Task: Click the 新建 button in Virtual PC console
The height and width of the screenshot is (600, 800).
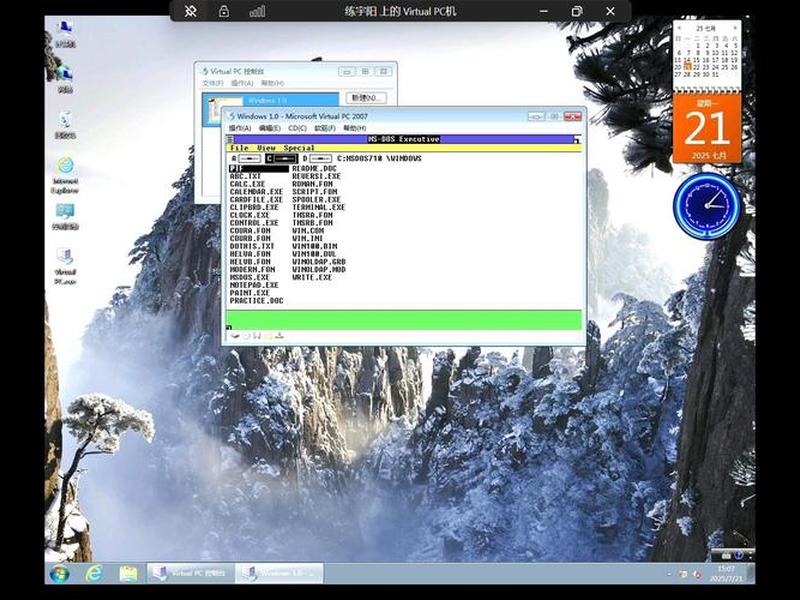Action: 366,97
